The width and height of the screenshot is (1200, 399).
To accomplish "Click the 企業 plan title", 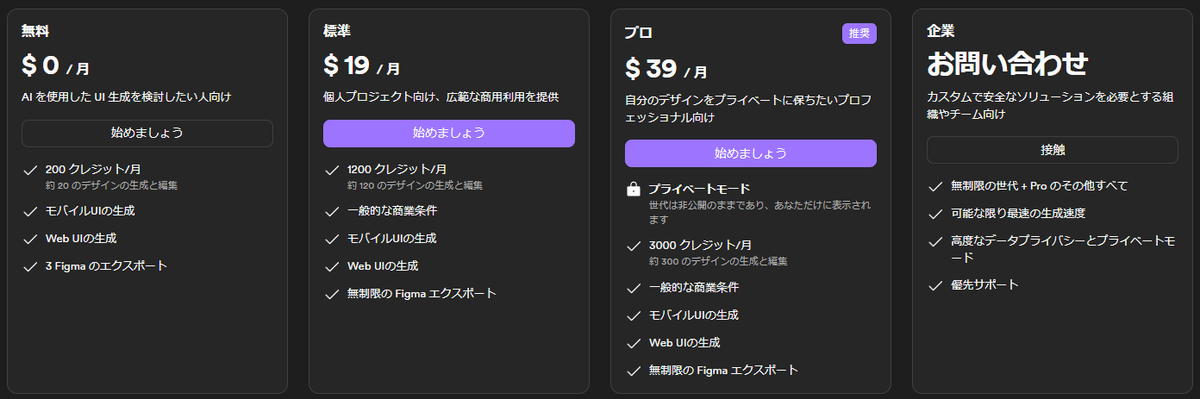I will [x=941, y=32].
